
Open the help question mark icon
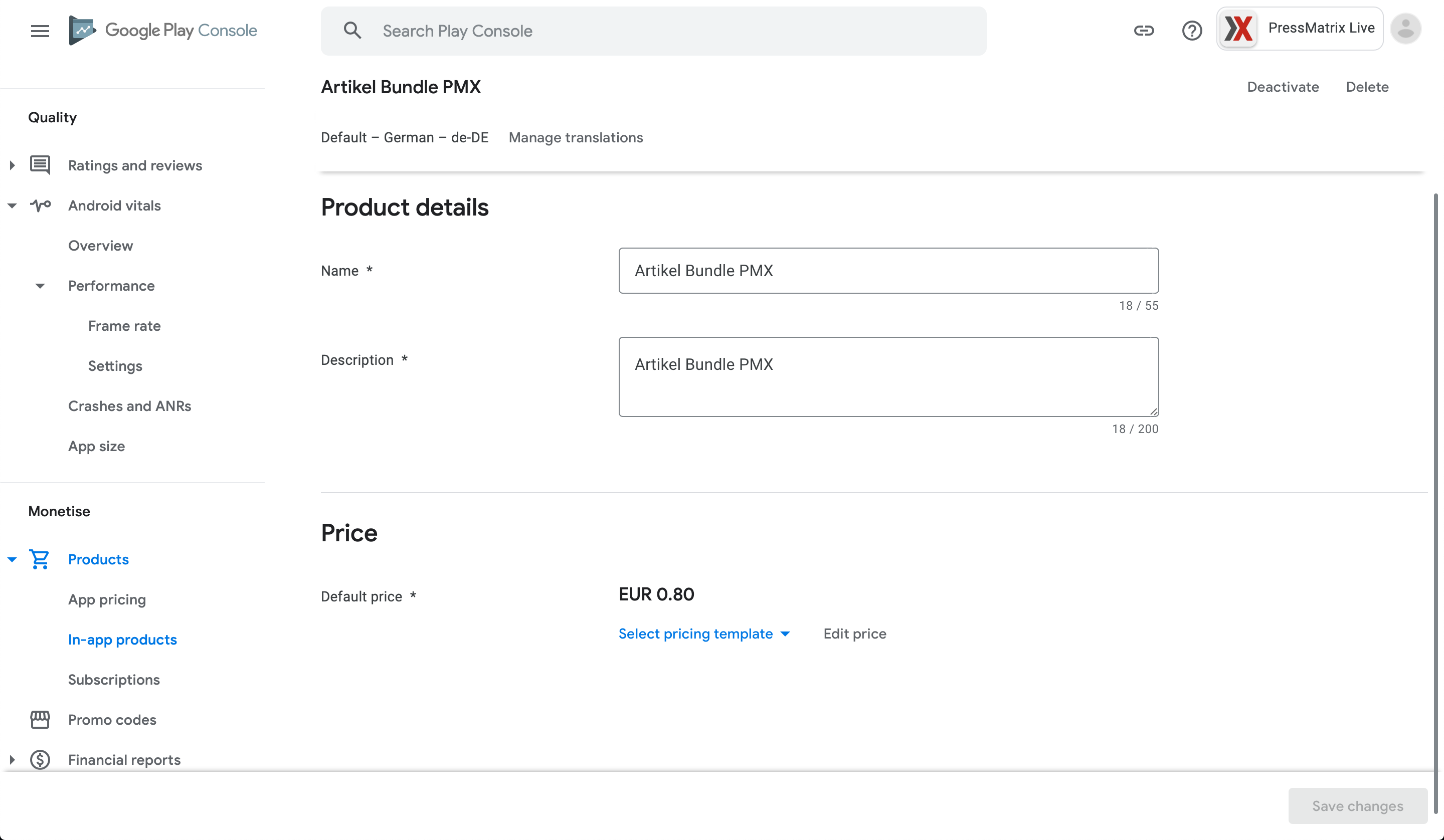[1192, 31]
